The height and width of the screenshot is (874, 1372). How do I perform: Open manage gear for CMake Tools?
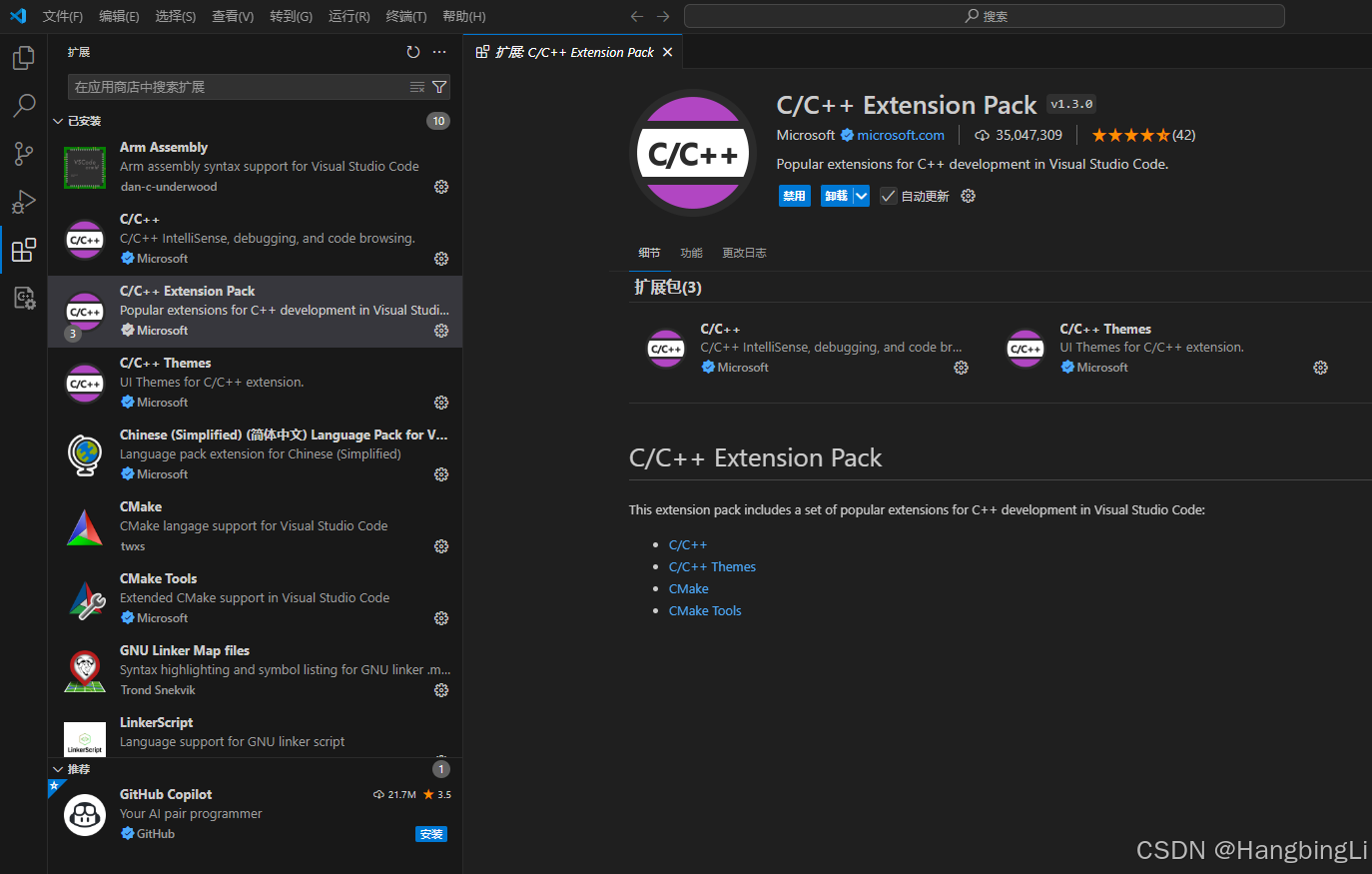441,618
